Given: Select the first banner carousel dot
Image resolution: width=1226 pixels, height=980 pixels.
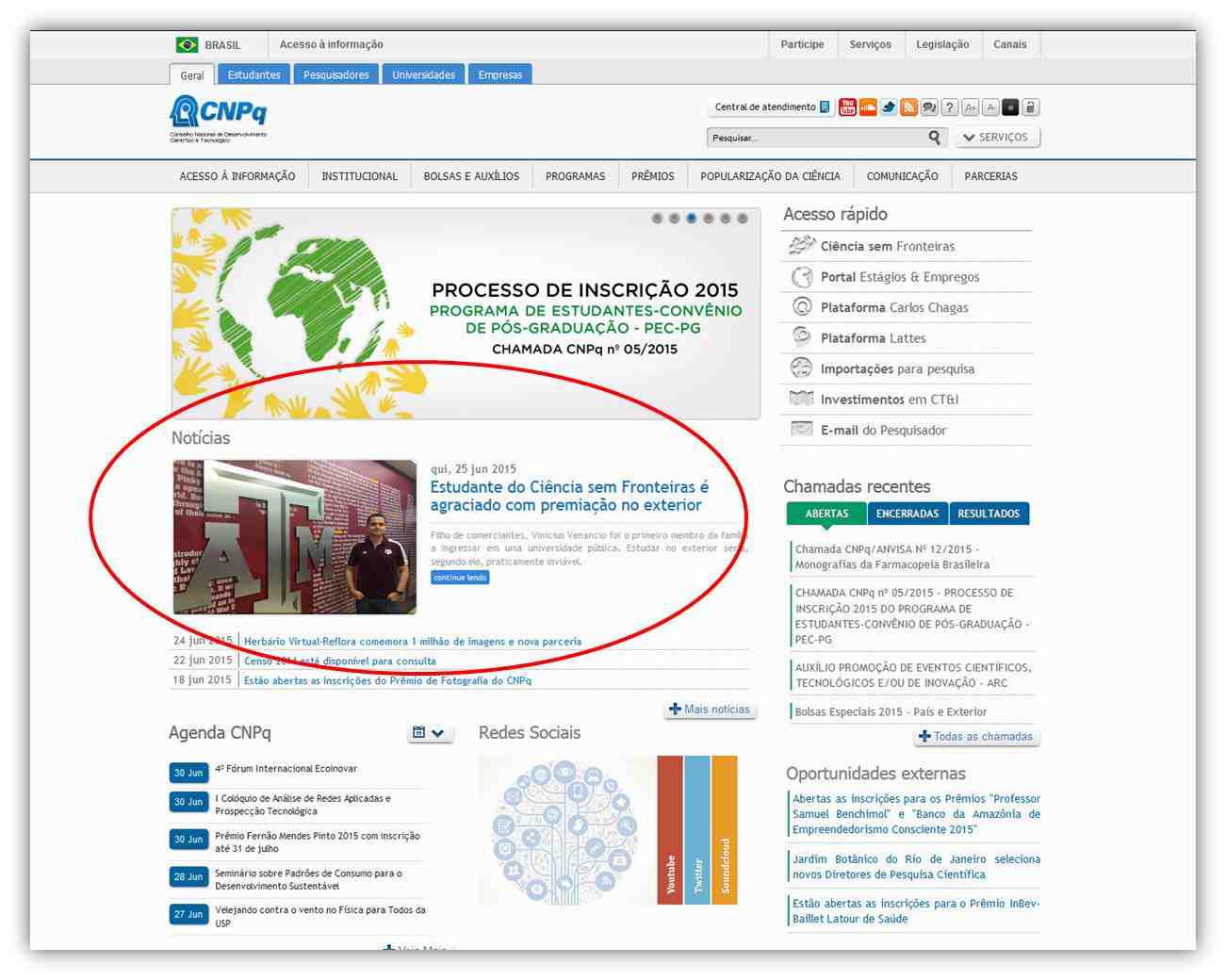Looking at the screenshot, I should (x=657, y=218).
